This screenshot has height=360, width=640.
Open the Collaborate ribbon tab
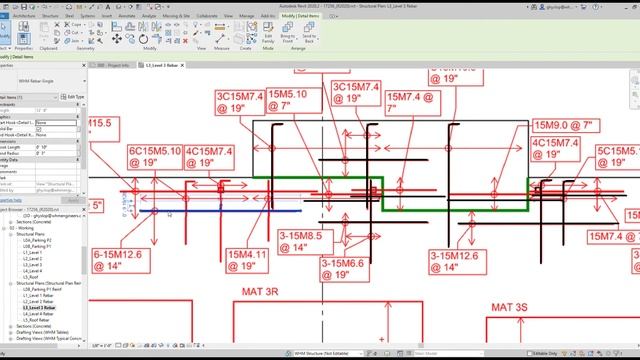point(207,16)
